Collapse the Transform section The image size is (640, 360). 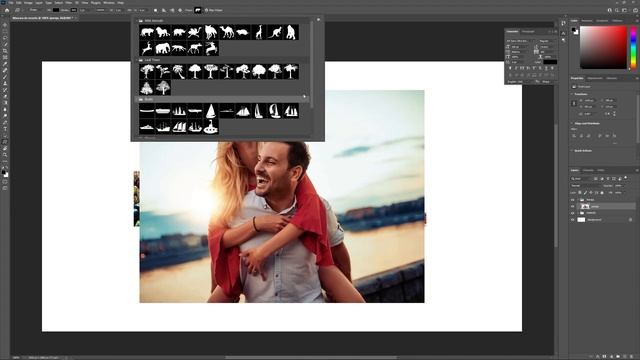571,94
